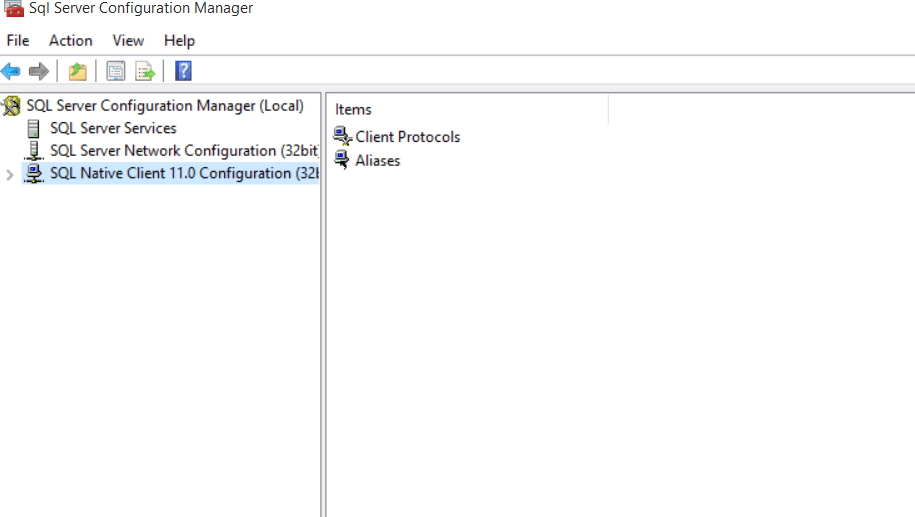The image size is (915, 517).
Task: Click the SQL Server Network Configuration icon
Action: click(x=34, y=151)
